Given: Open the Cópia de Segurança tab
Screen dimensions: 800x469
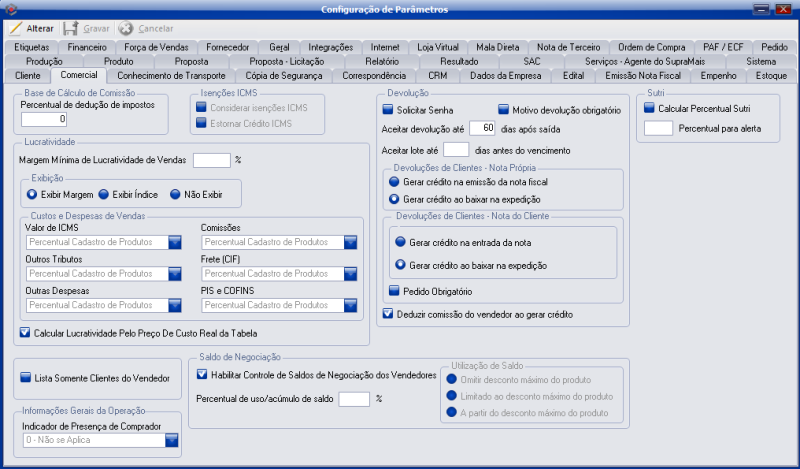Looking at the screenshot, I should pyautogui.click(x=284, y=76).
